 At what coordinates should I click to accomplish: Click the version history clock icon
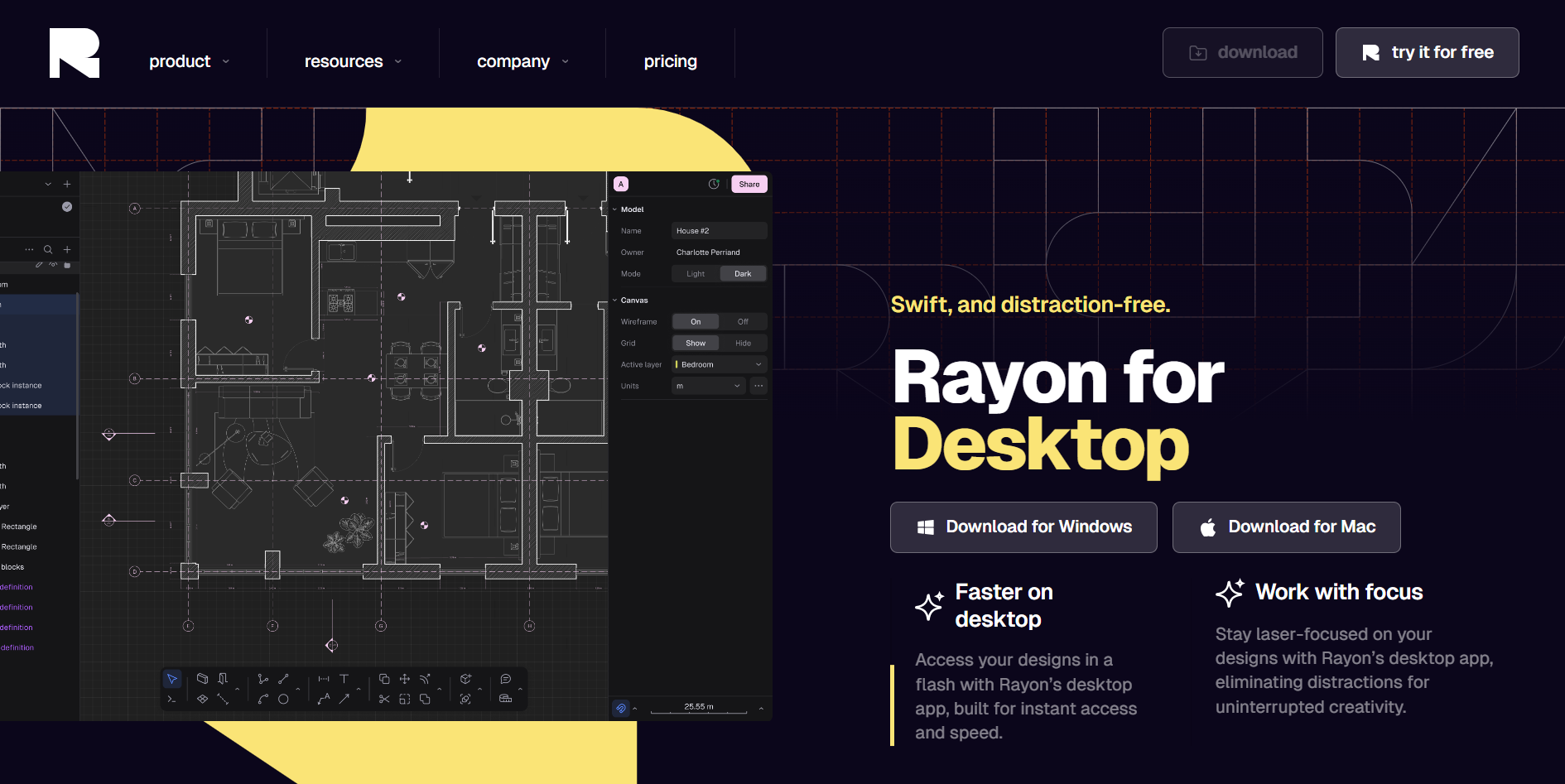coord(714,184)
